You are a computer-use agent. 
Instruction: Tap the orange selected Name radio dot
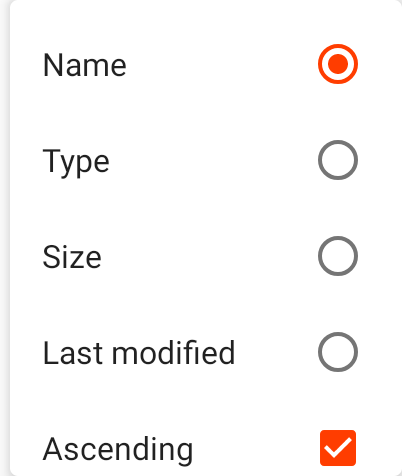coord(338,64)
